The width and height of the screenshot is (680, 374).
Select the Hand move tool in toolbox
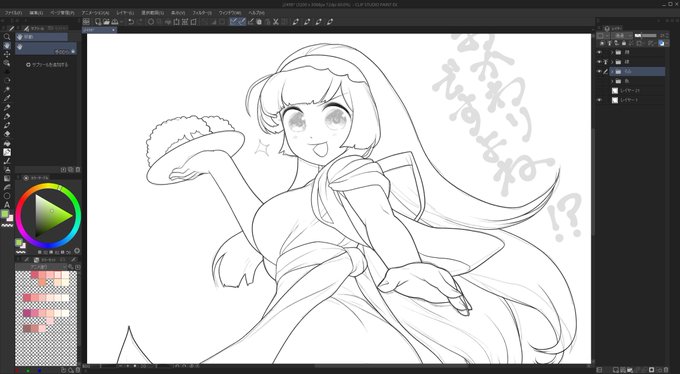click(7, 46)
